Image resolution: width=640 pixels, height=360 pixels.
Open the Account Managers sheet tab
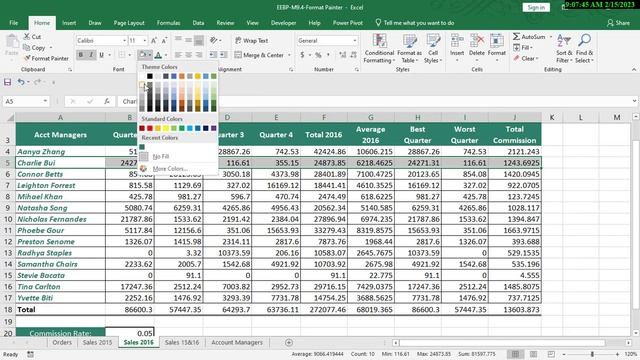(237, 342)
